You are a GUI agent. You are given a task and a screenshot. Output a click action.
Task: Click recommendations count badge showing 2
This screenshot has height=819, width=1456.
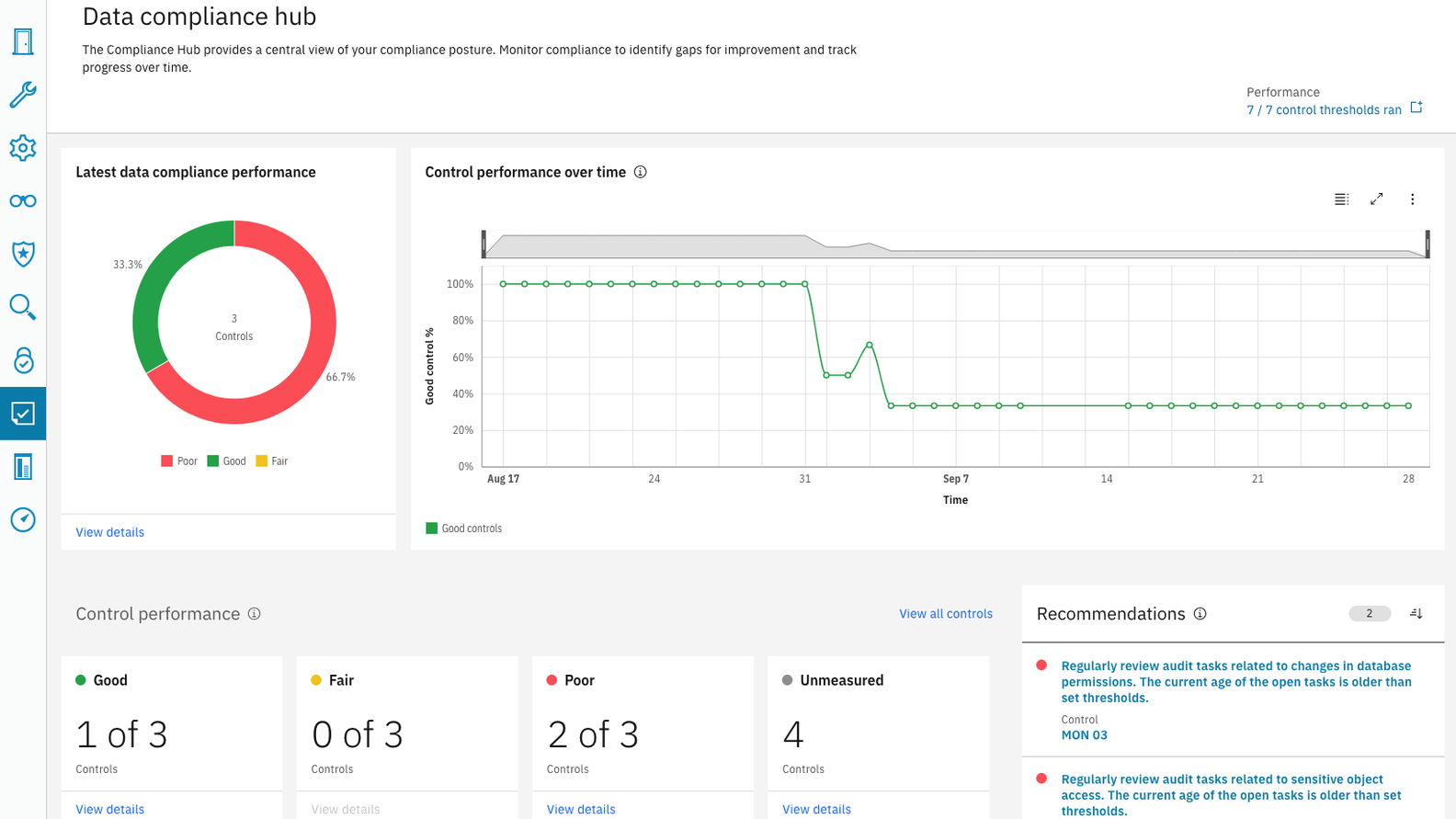pos(1370,613)
